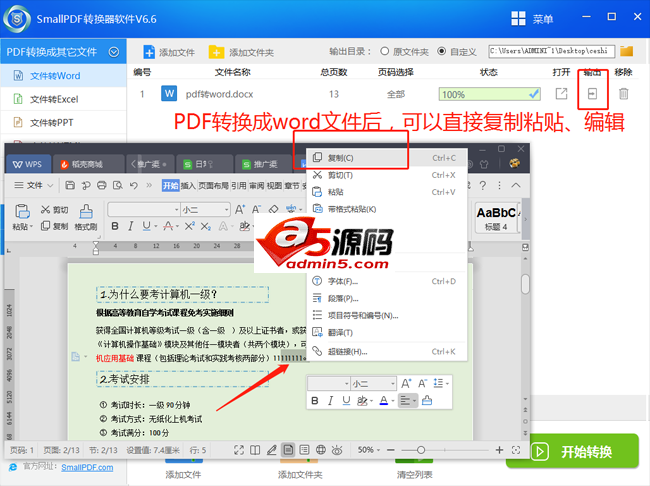Click the zoom in plus button

(499, 450)
